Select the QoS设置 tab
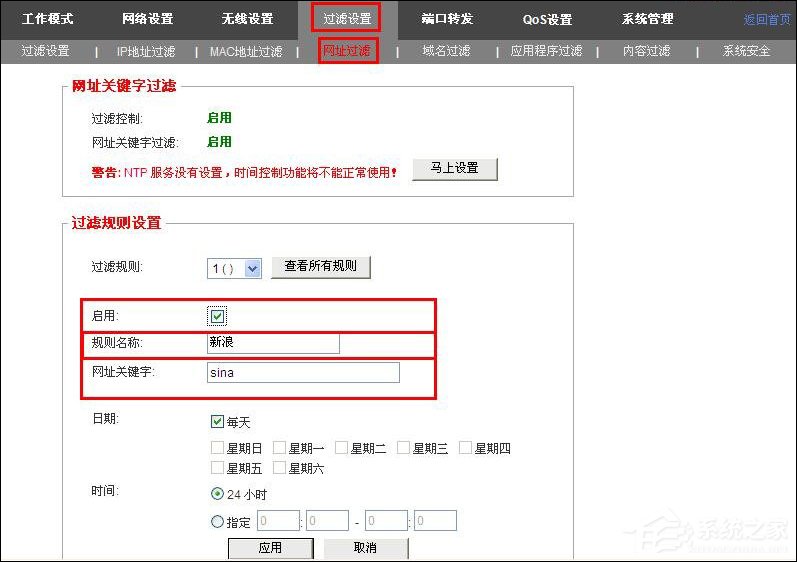Image resolution: width=797 pixels, height=562 pixels. 547,19
